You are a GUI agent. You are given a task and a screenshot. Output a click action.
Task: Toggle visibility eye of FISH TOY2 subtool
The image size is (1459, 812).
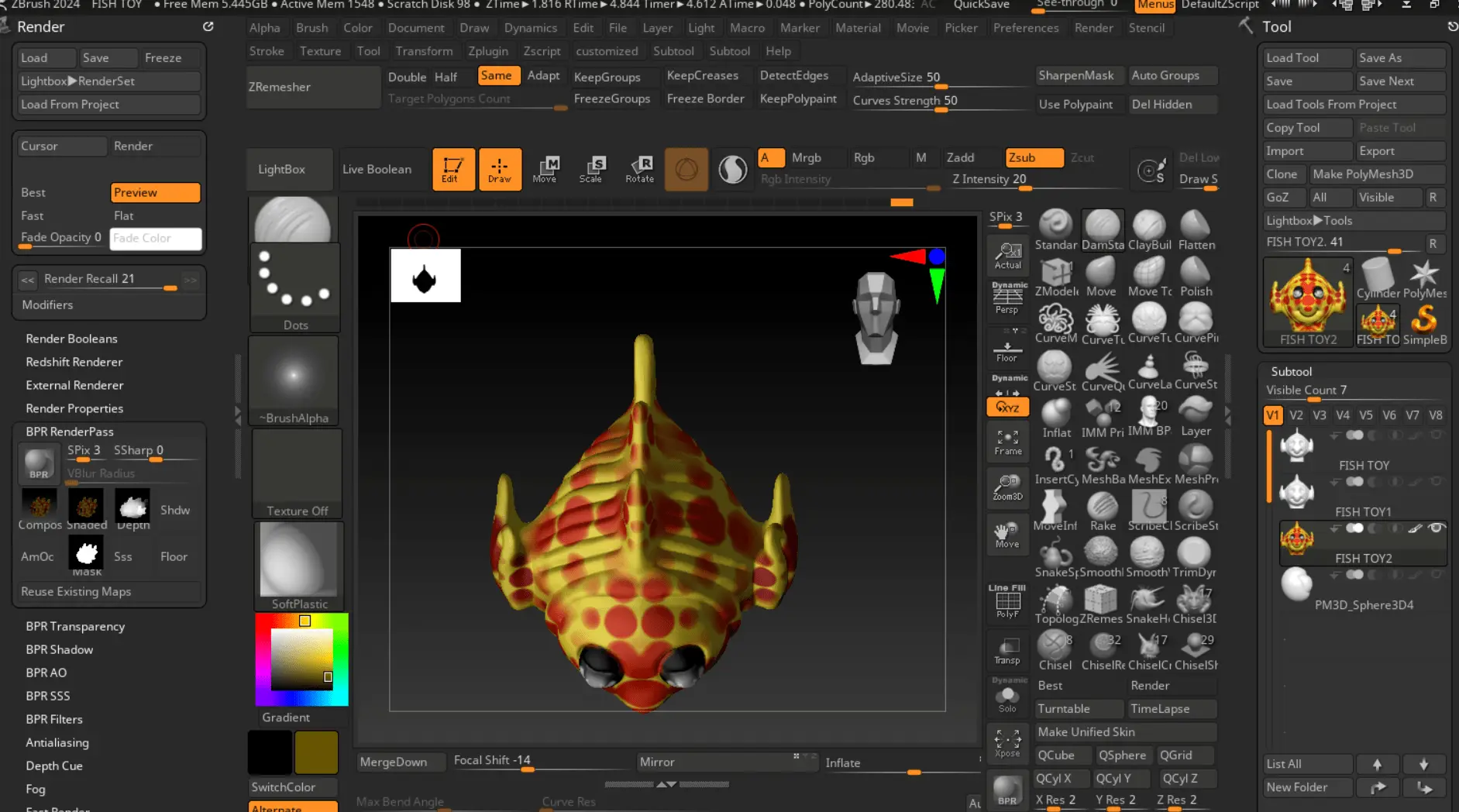1436,528
